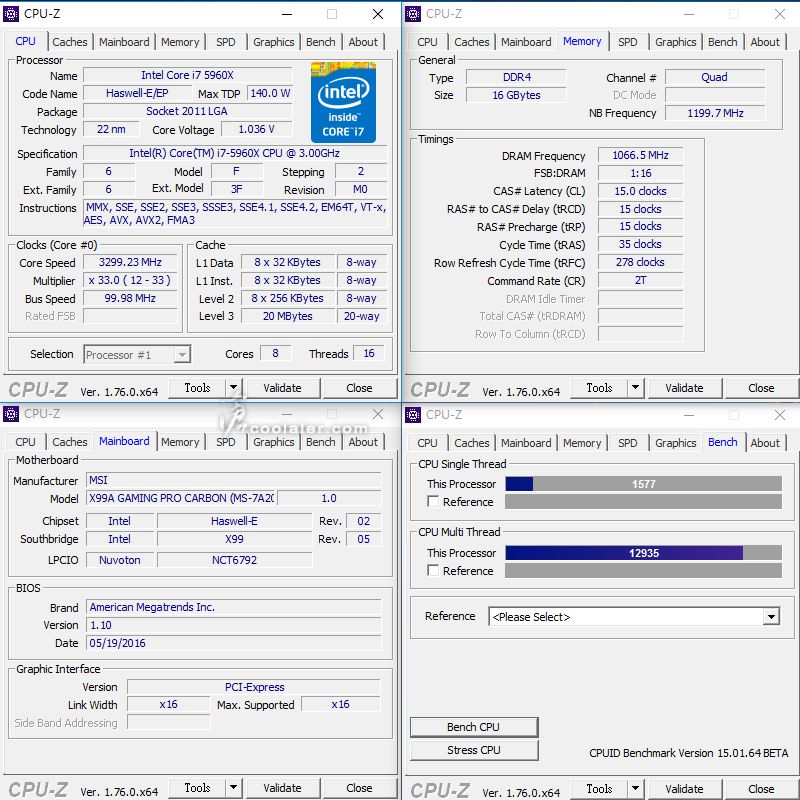Click the BIOS Date value 05/19/2016
The image size is (800, 800).
pyautogui.click(x=233, y=643)
